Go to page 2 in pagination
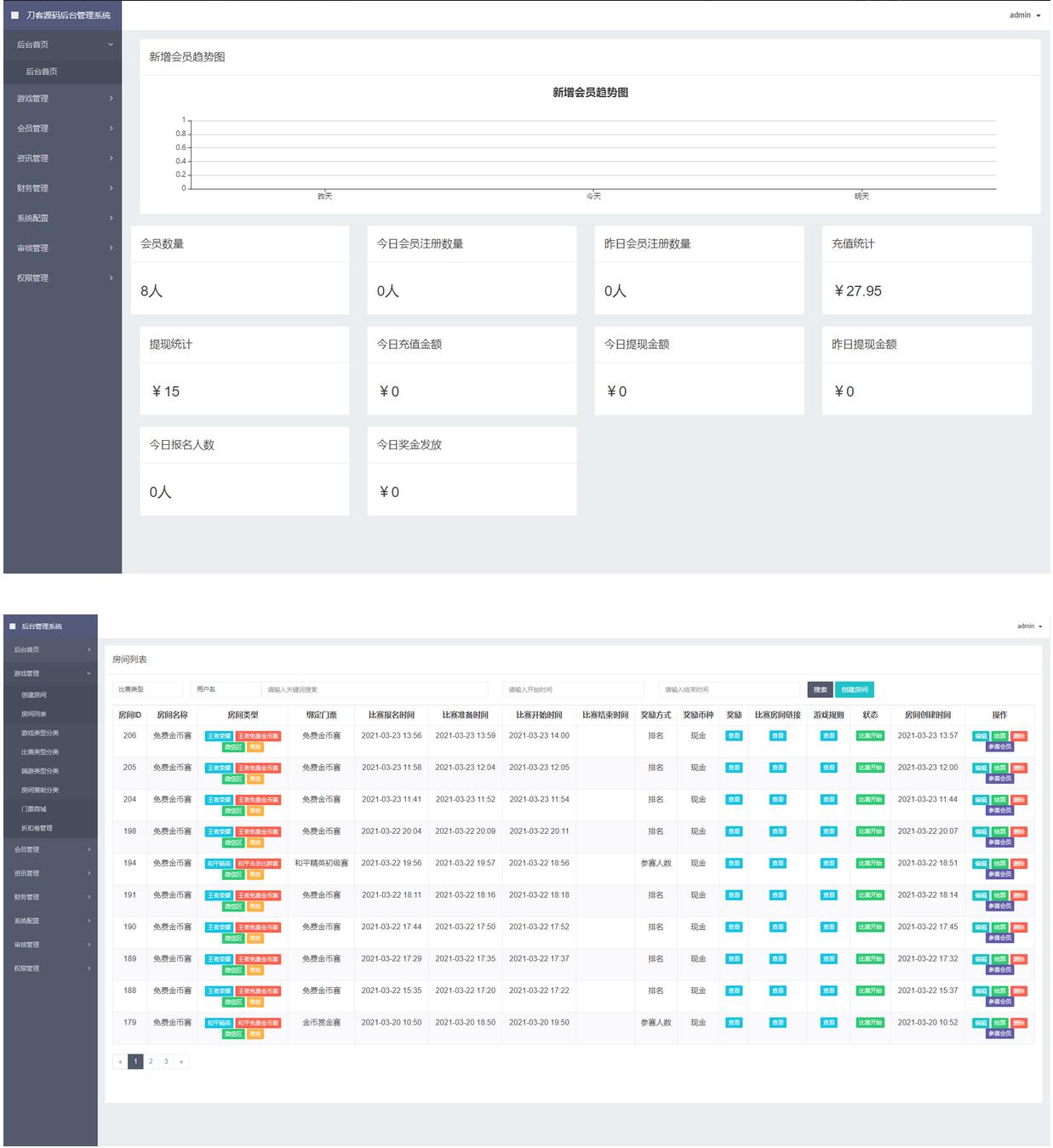This screenshot has height=1148, width=1053. pyautogui.click(x=151, y=1061)
